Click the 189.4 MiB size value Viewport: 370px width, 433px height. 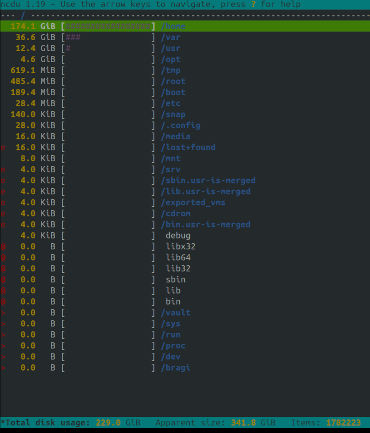tap(33, 92)
